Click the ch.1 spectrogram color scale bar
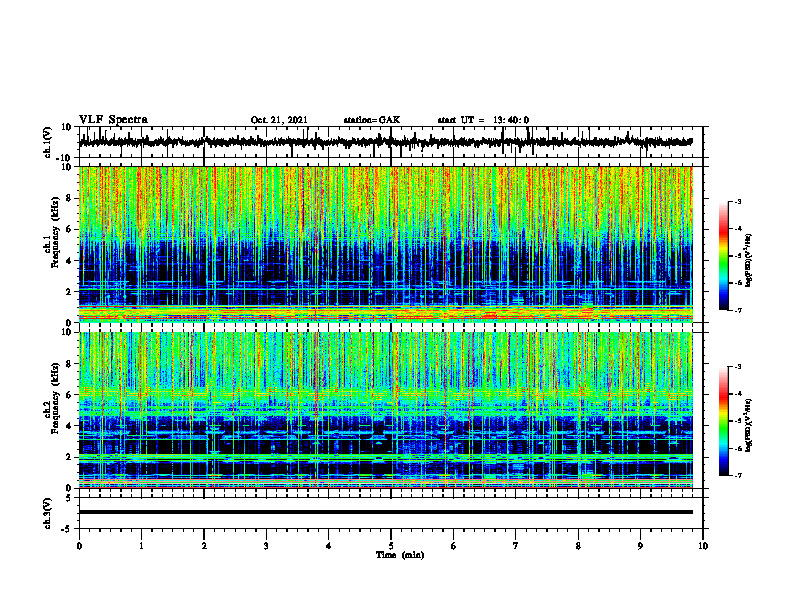 point(724,256)
